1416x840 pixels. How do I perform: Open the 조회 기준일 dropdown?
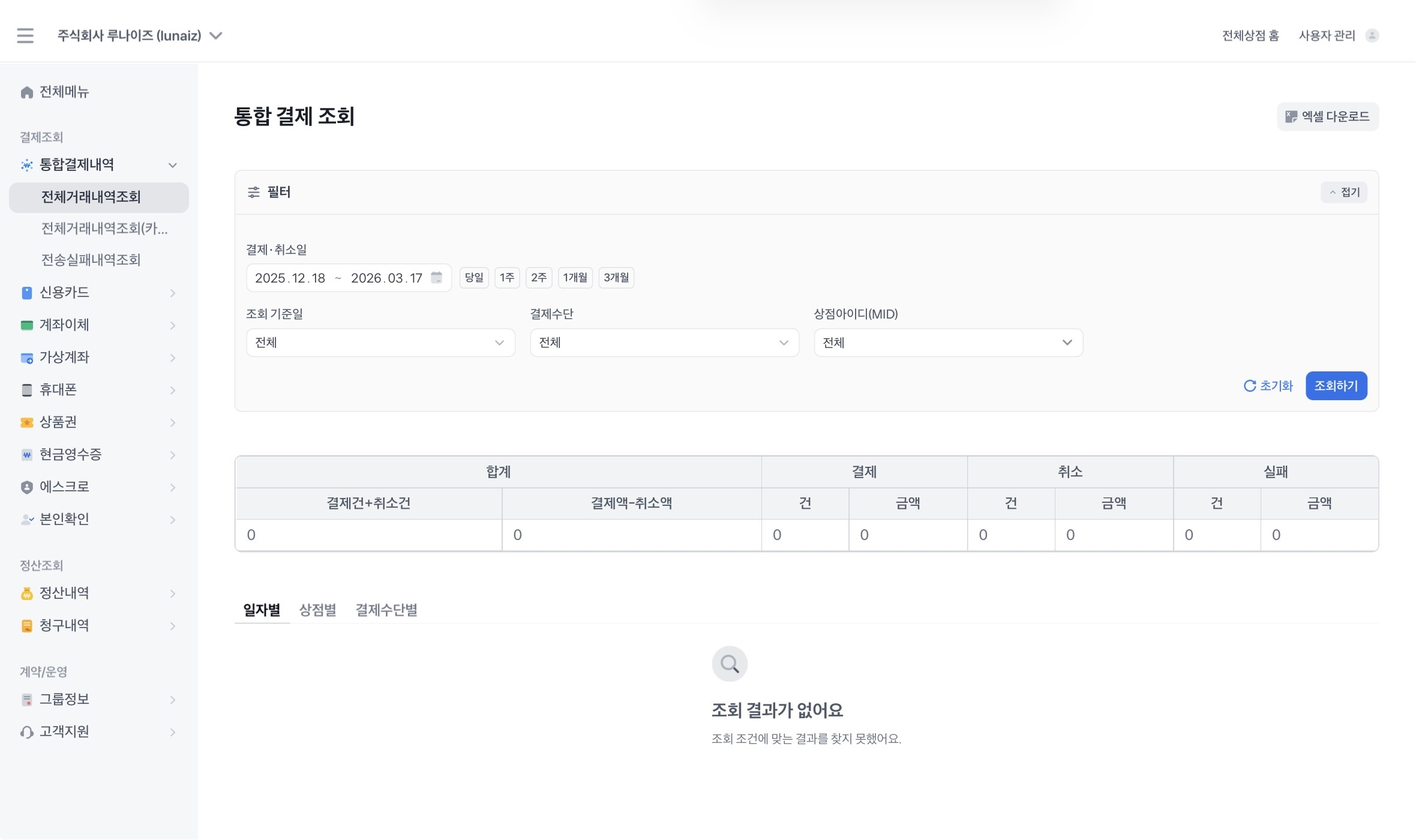coord(380,343)
